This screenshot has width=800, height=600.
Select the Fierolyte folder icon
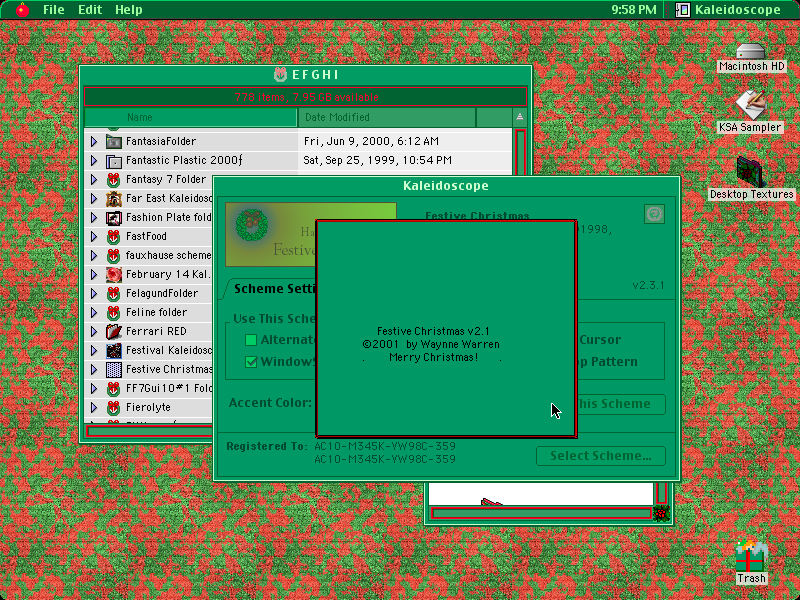pos(113,408)
